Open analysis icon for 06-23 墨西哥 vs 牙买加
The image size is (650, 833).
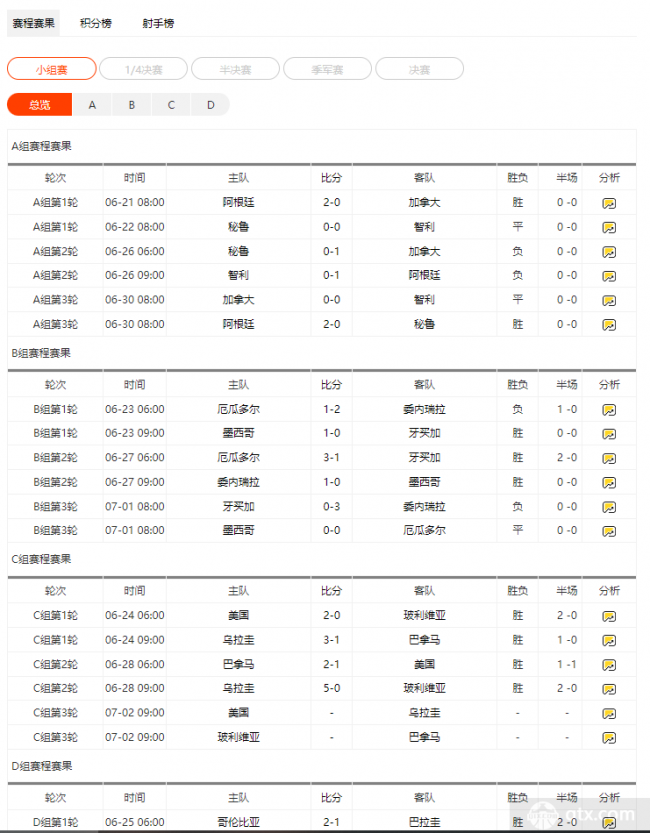(609, 434)
